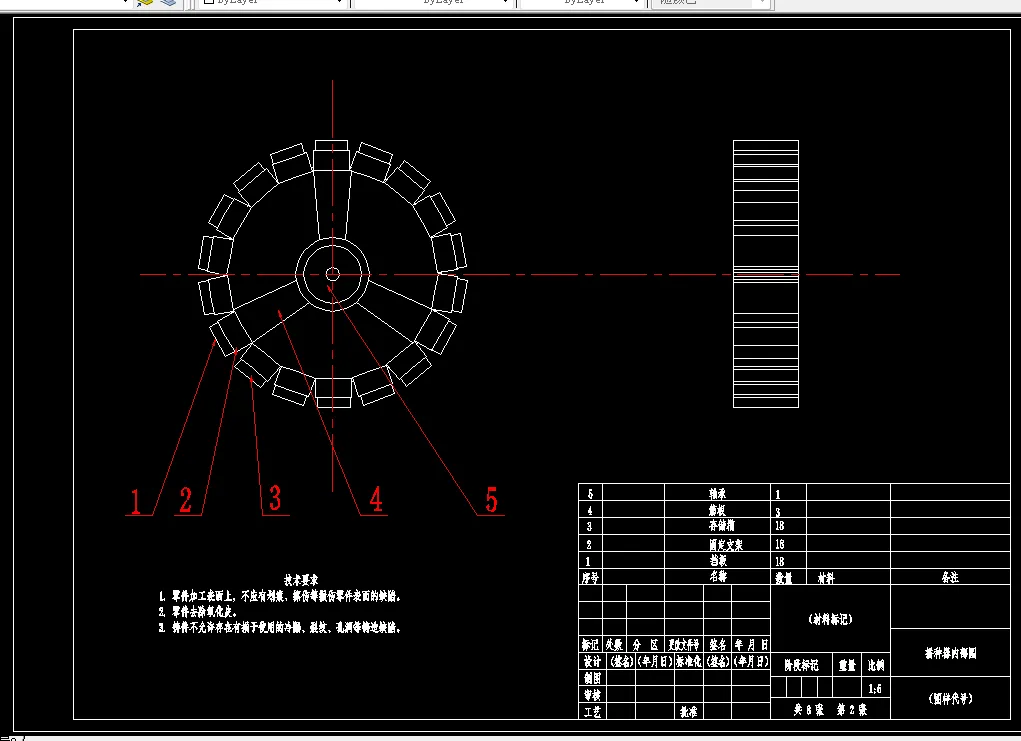Click the 技术要求 heading text
Viewport: 1021px width, 741px height.
pyautogui.click(x=301, y=580)
